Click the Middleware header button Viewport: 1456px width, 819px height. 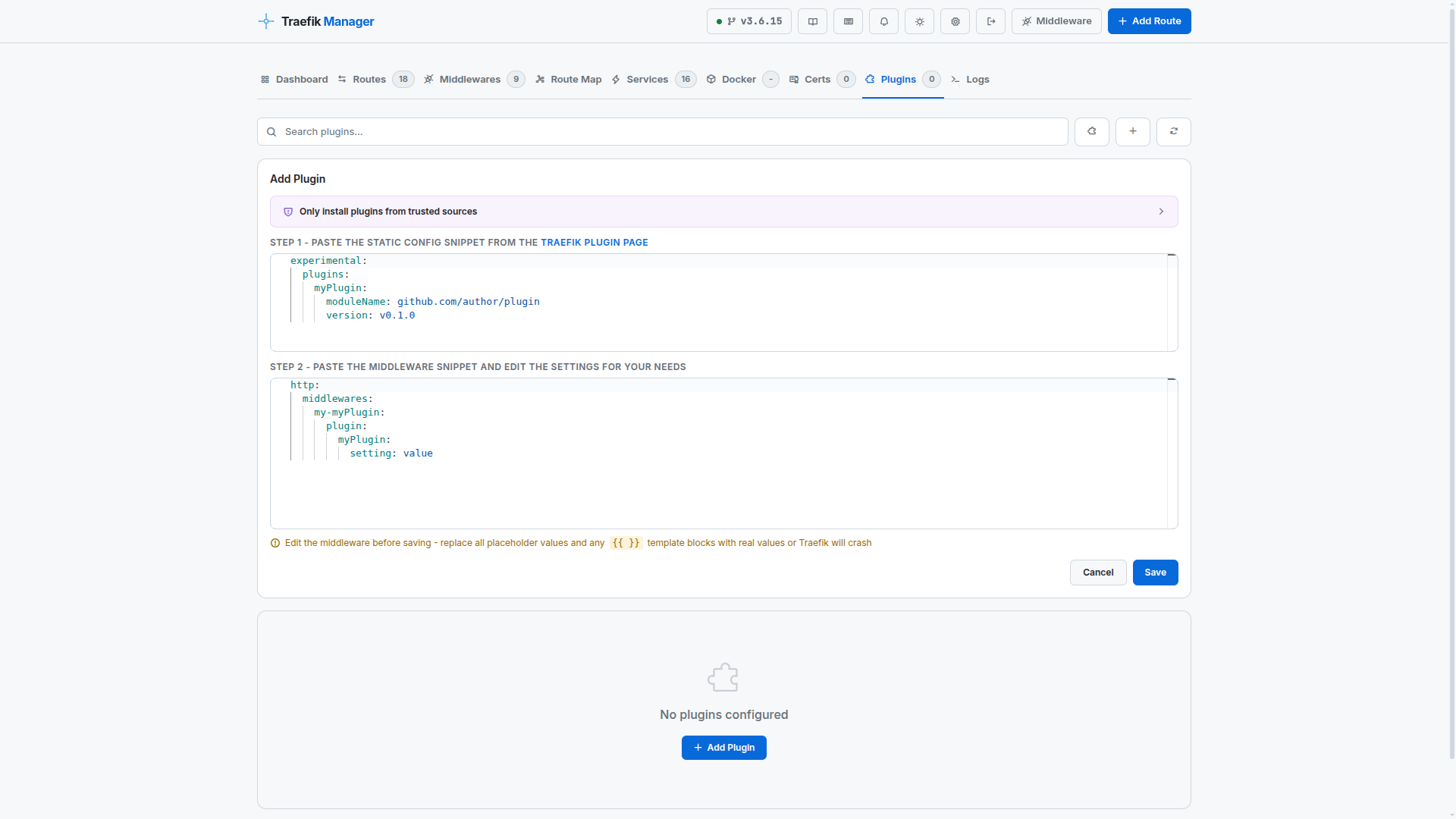[x=1056, y=21]
